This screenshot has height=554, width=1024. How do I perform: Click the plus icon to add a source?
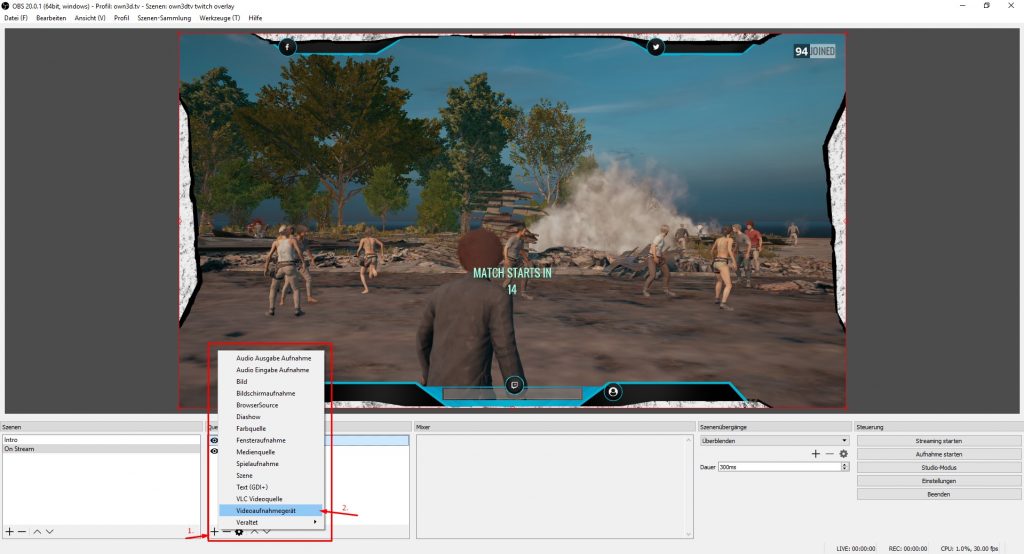coord(214,531)
